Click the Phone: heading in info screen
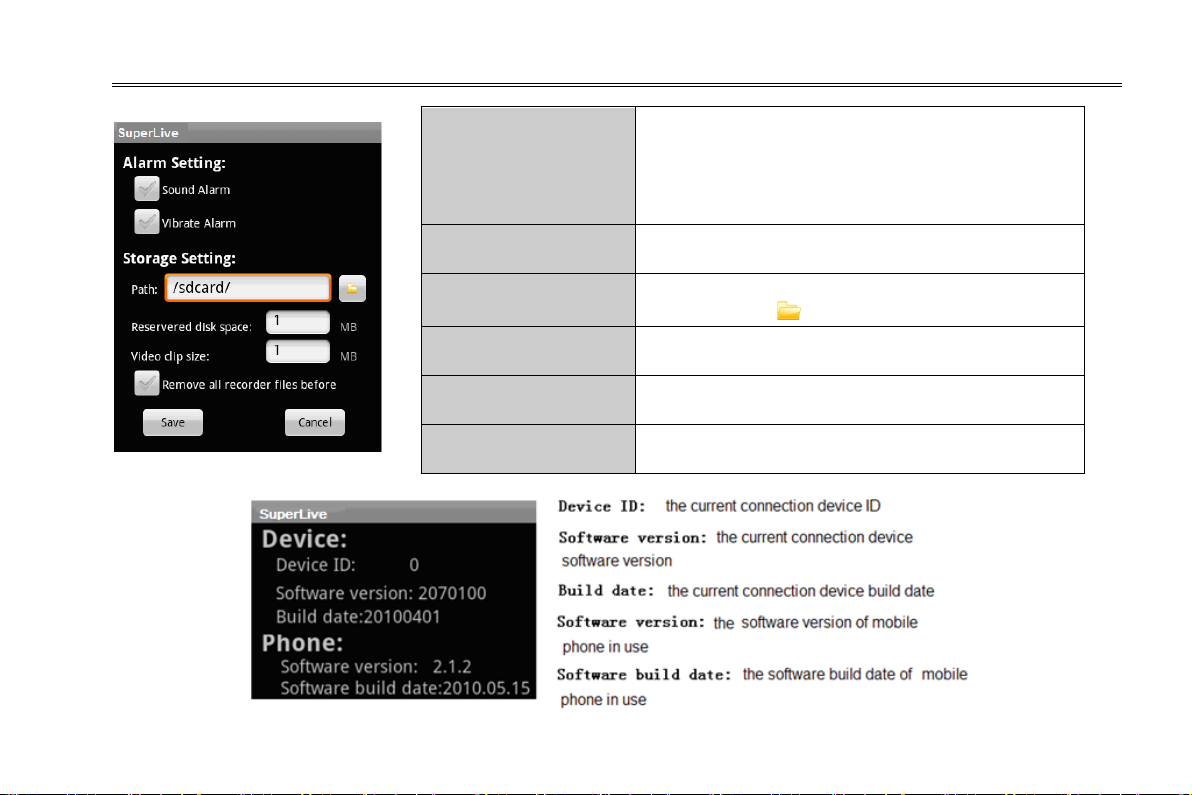This screenshot has height=795, width=1192. (x=302, y=643)
